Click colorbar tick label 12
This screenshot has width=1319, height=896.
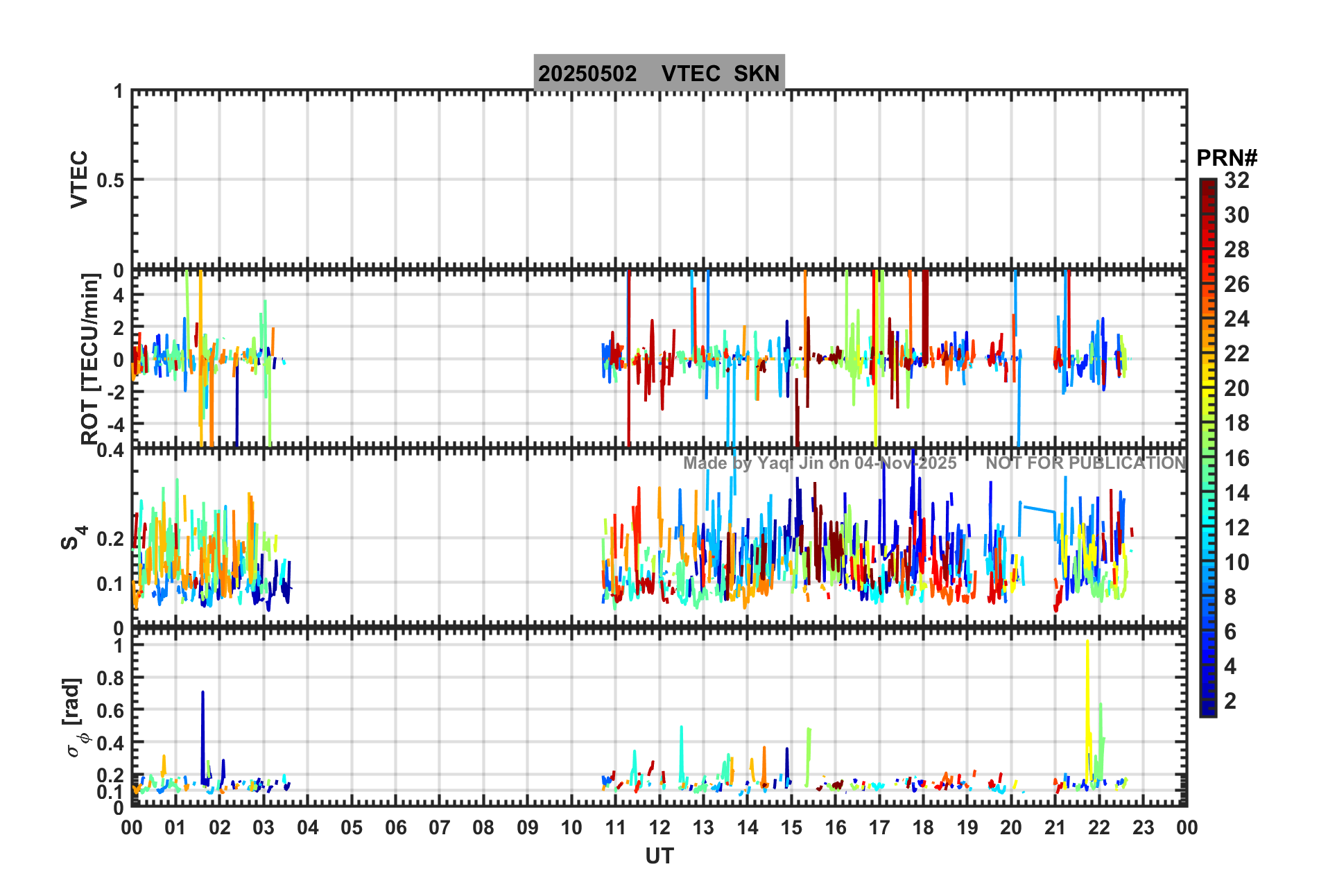click(x=1236, y=528)
